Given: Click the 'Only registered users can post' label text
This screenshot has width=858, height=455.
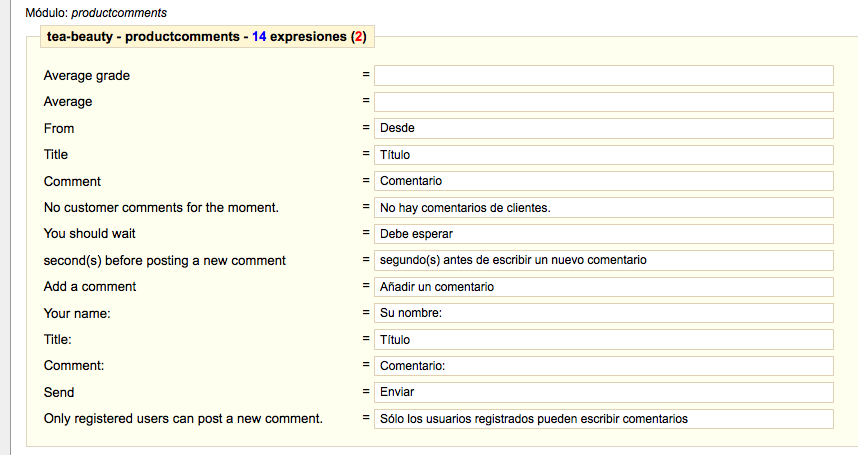Looking at the screenshot, I should click(183, 419).
